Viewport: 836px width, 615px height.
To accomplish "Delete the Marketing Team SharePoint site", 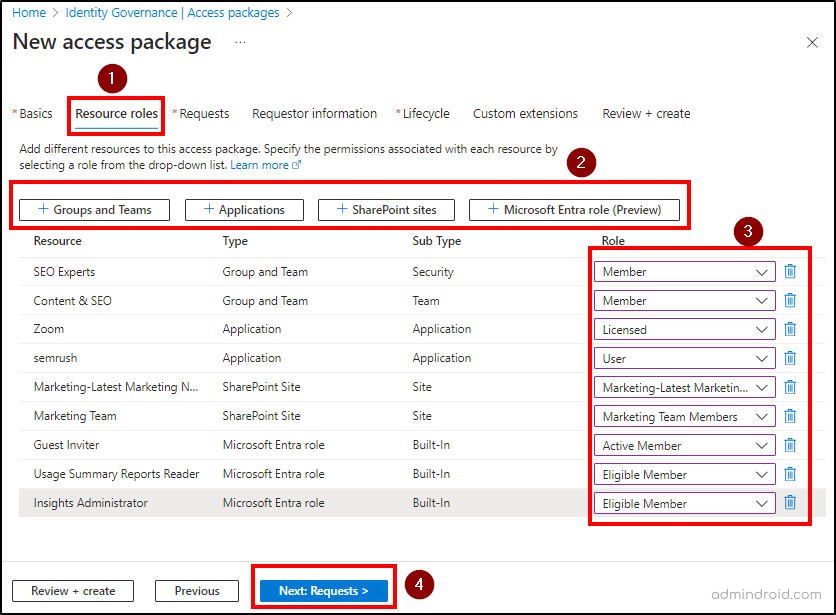I will pyautogui.click(x=791, y=416).
